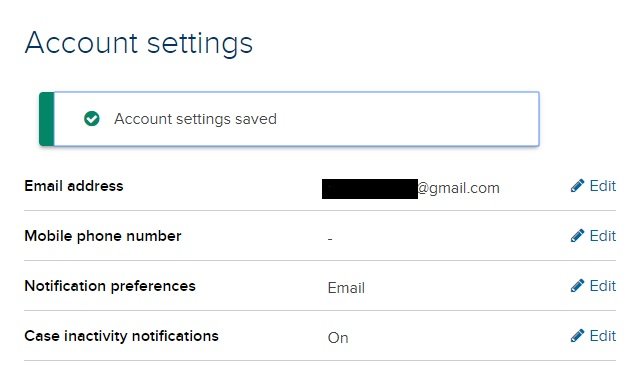Click the pencil icon for Email address
641x375 pixels.
(577, 186)
